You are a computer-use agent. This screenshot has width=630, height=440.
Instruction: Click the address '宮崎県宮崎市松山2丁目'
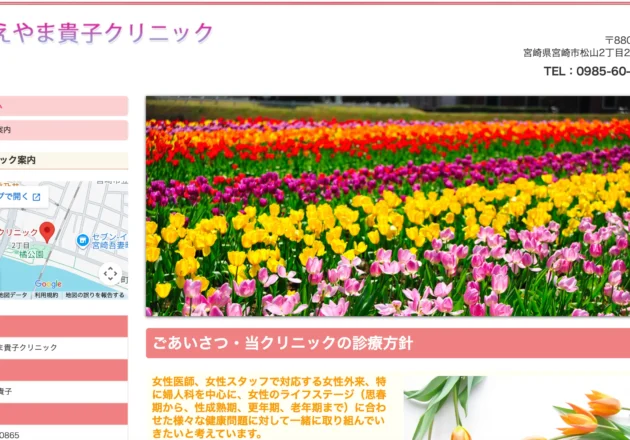[577, 53]
